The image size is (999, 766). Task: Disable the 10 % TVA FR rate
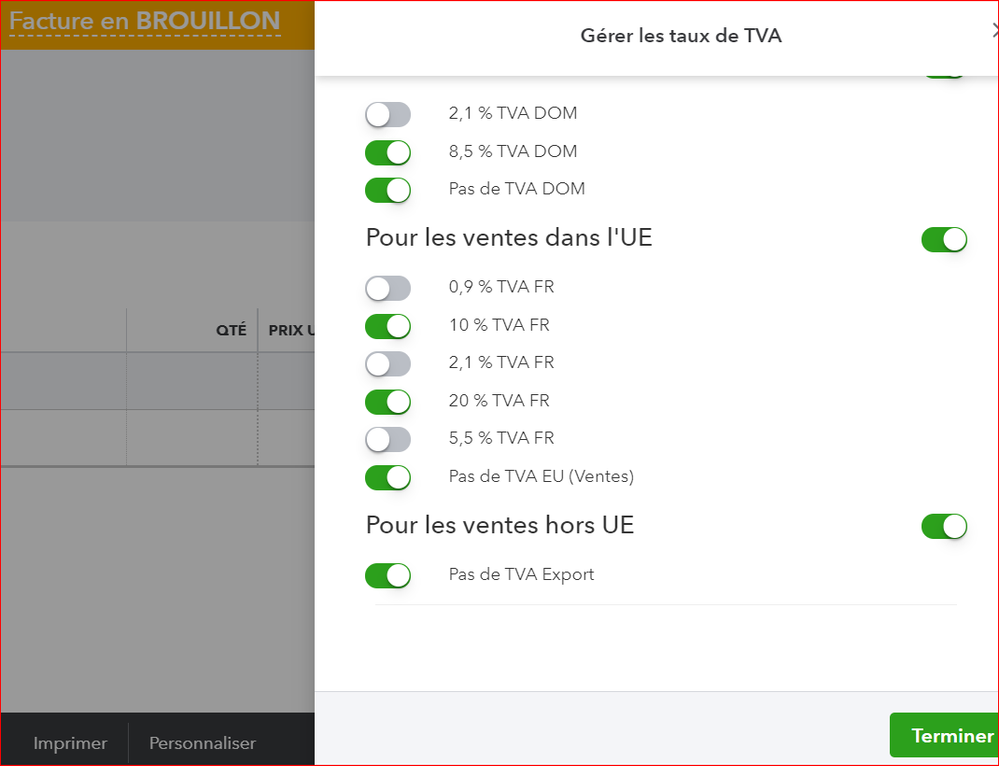click(388, 326)
